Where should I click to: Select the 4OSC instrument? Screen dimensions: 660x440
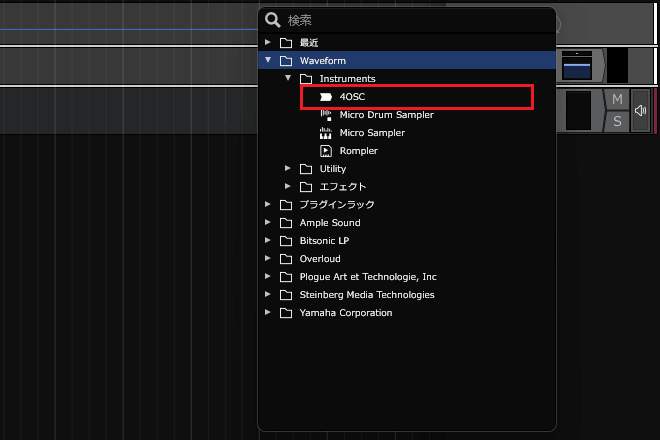tap(351, 97)
